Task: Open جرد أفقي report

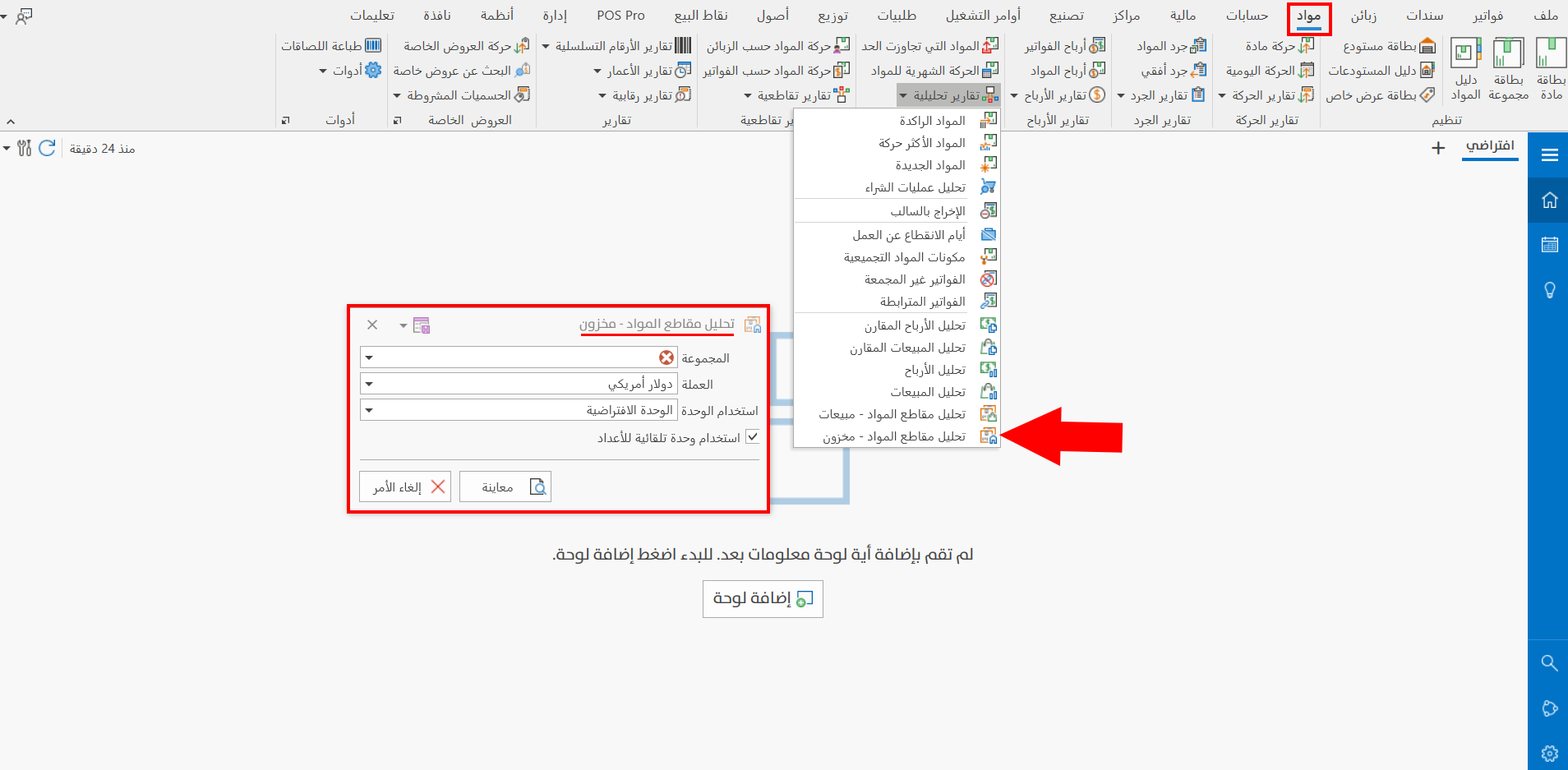Action: [x=1174, y=71]
